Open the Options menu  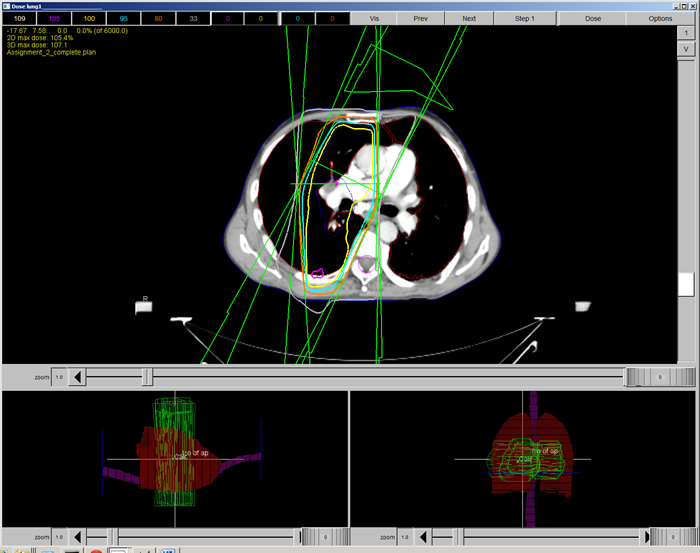click(x=661, y=19)
